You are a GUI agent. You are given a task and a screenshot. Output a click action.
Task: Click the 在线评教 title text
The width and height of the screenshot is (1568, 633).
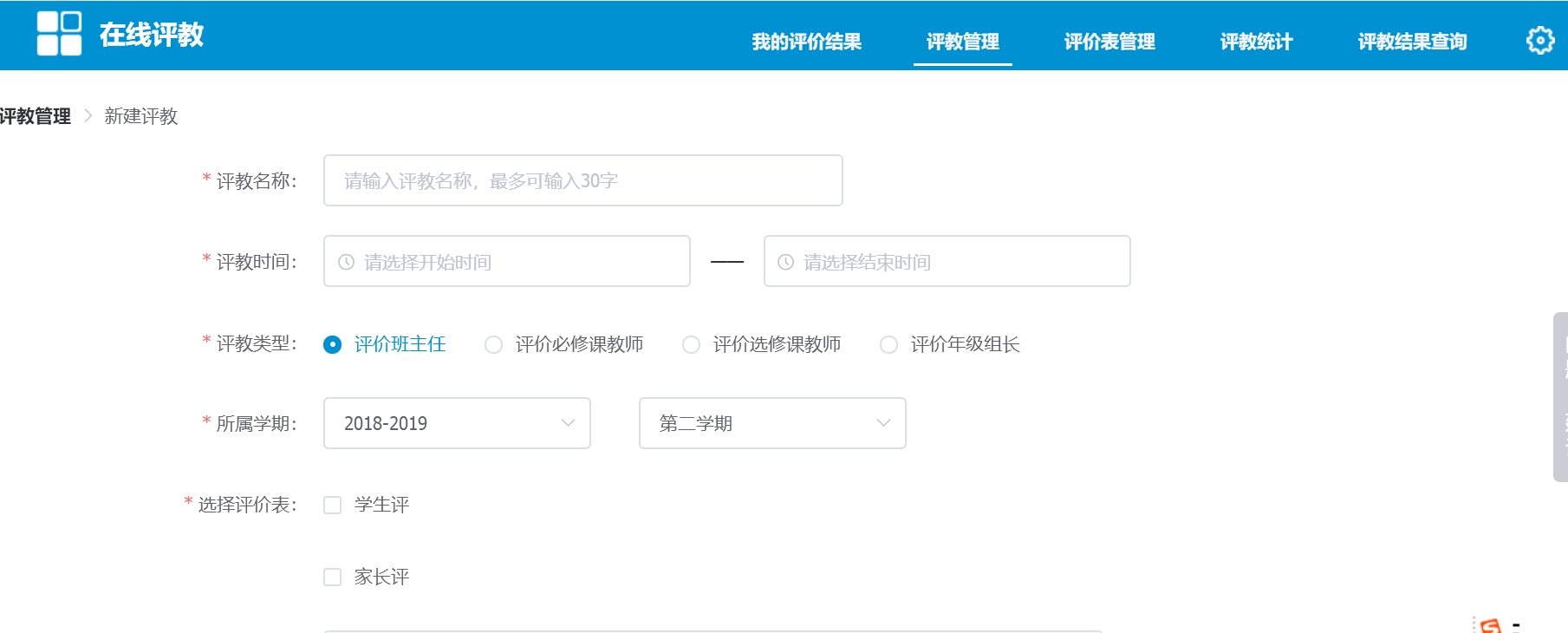pyautogui.click(x=152, y=35)
